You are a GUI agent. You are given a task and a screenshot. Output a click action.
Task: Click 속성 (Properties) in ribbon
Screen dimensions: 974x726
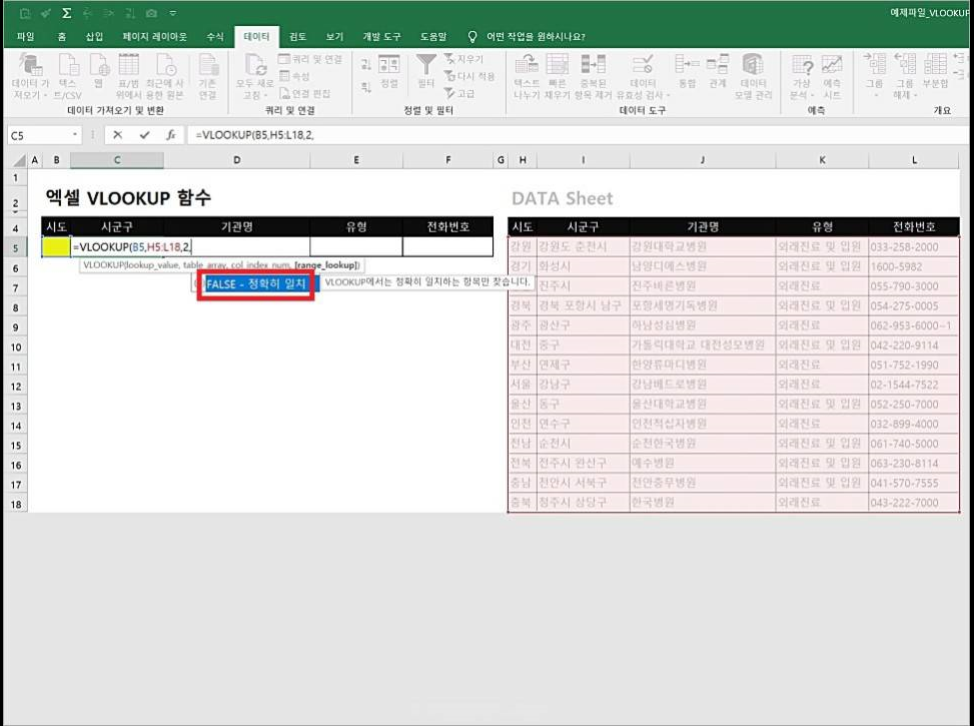pos(294,76)
